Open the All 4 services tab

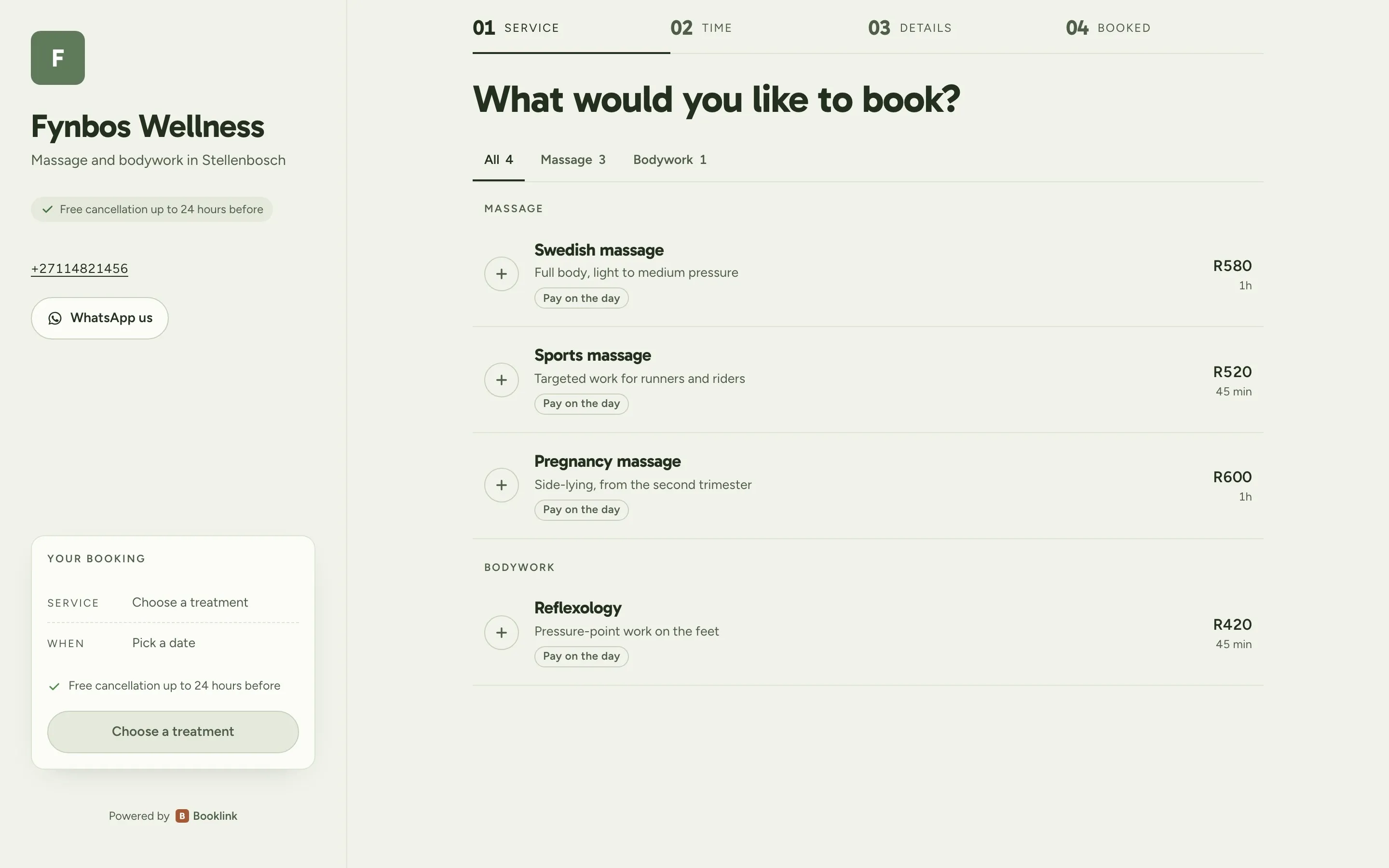coord(498,160)
